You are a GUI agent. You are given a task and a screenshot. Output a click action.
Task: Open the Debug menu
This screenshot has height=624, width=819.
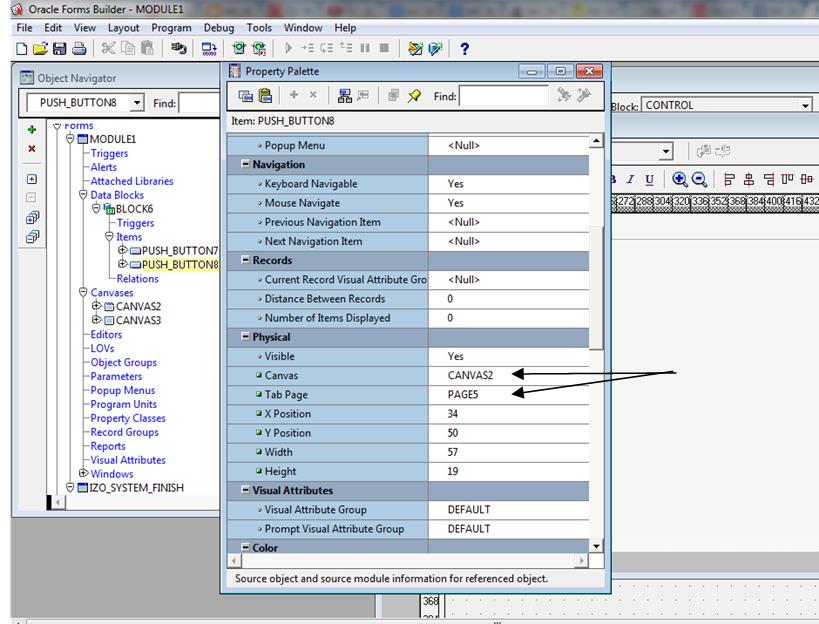[218, 28]
